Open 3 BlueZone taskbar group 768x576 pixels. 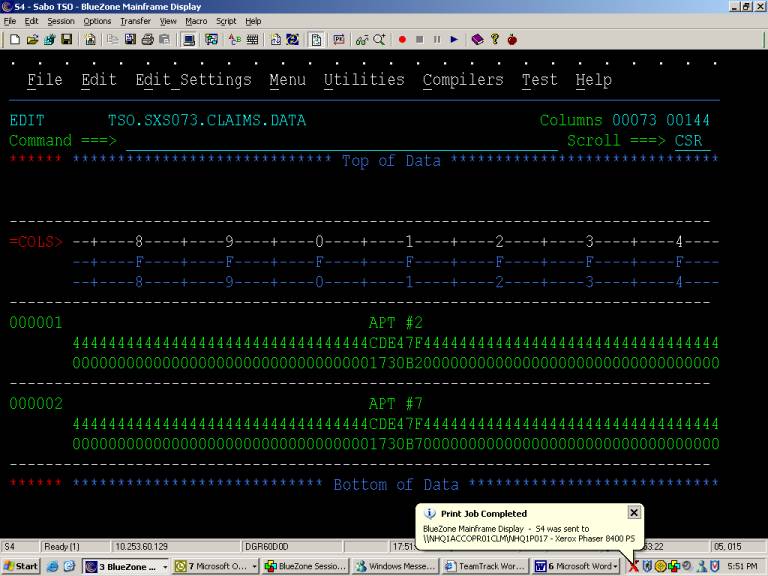(126, 566)
